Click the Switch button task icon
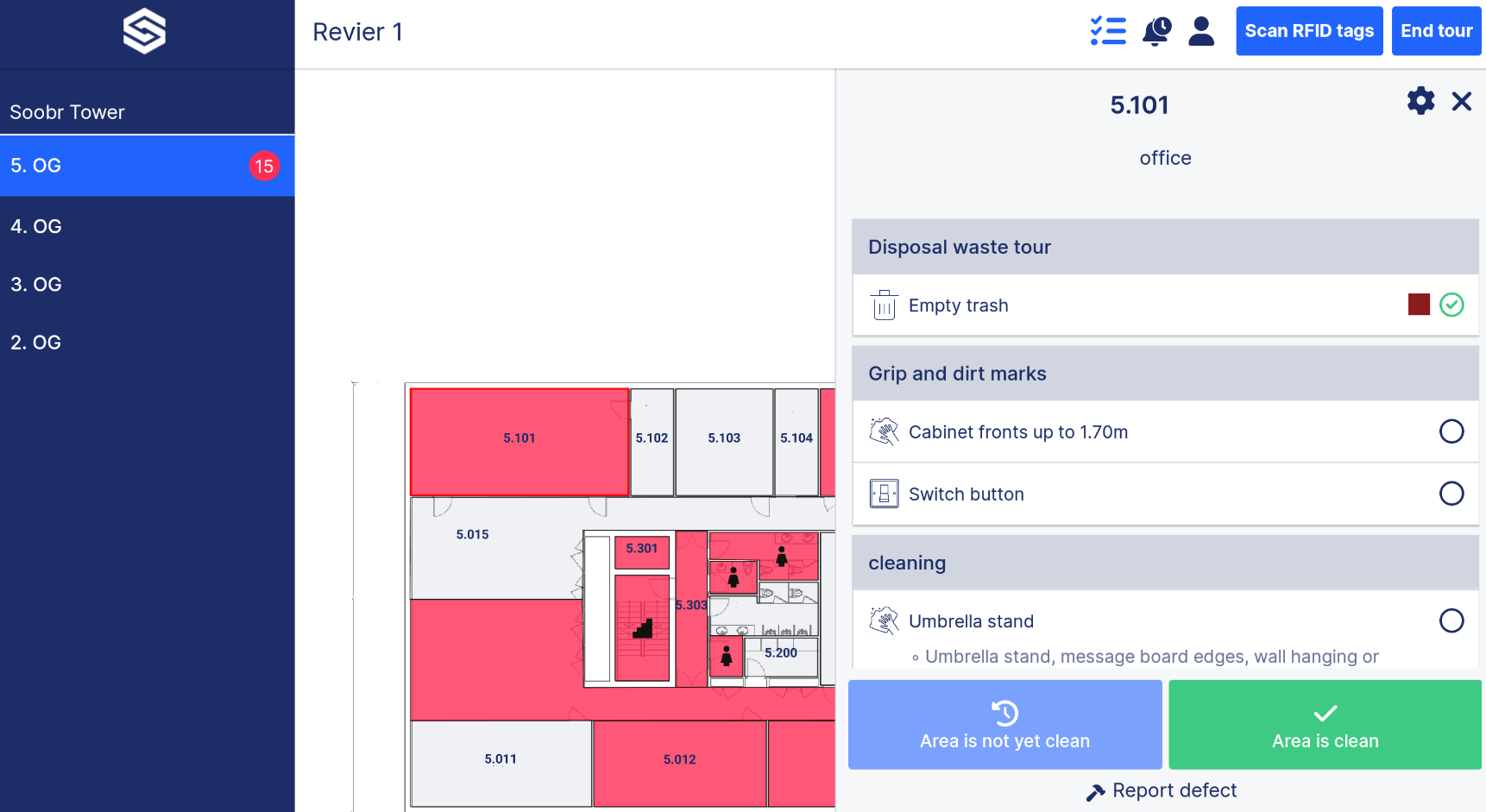This screenshot has width=1486, height=812. (x=884, y=494)
